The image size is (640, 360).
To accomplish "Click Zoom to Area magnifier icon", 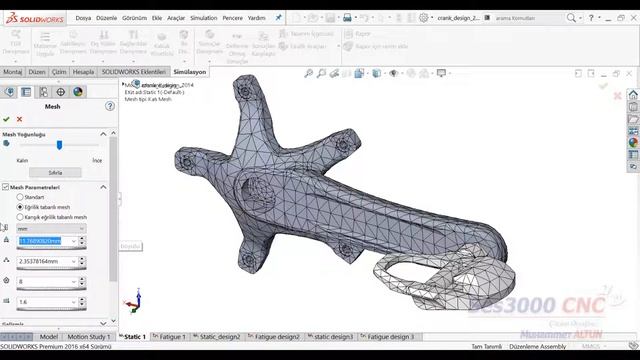I will [322, 73].
